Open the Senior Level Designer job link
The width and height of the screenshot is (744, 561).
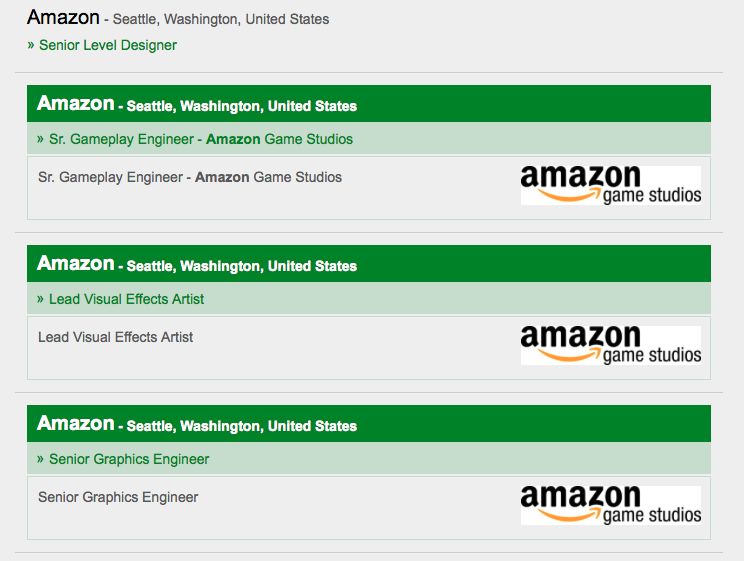[x=108, y=45]
